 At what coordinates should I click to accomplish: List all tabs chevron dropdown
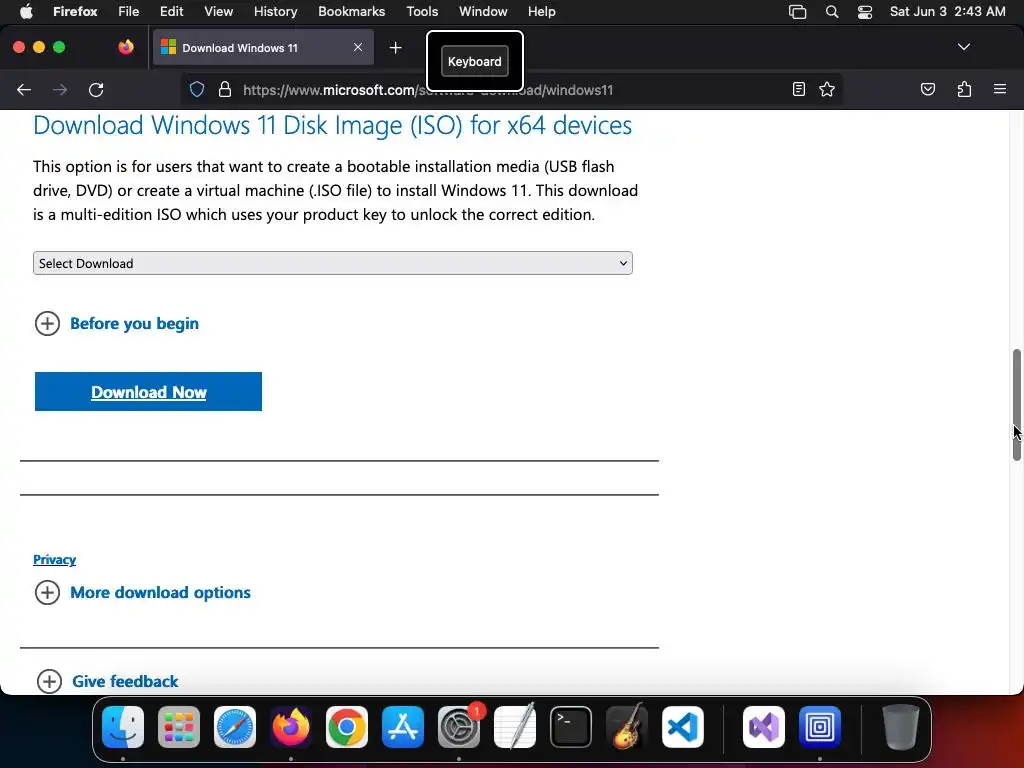pos(964,47)
